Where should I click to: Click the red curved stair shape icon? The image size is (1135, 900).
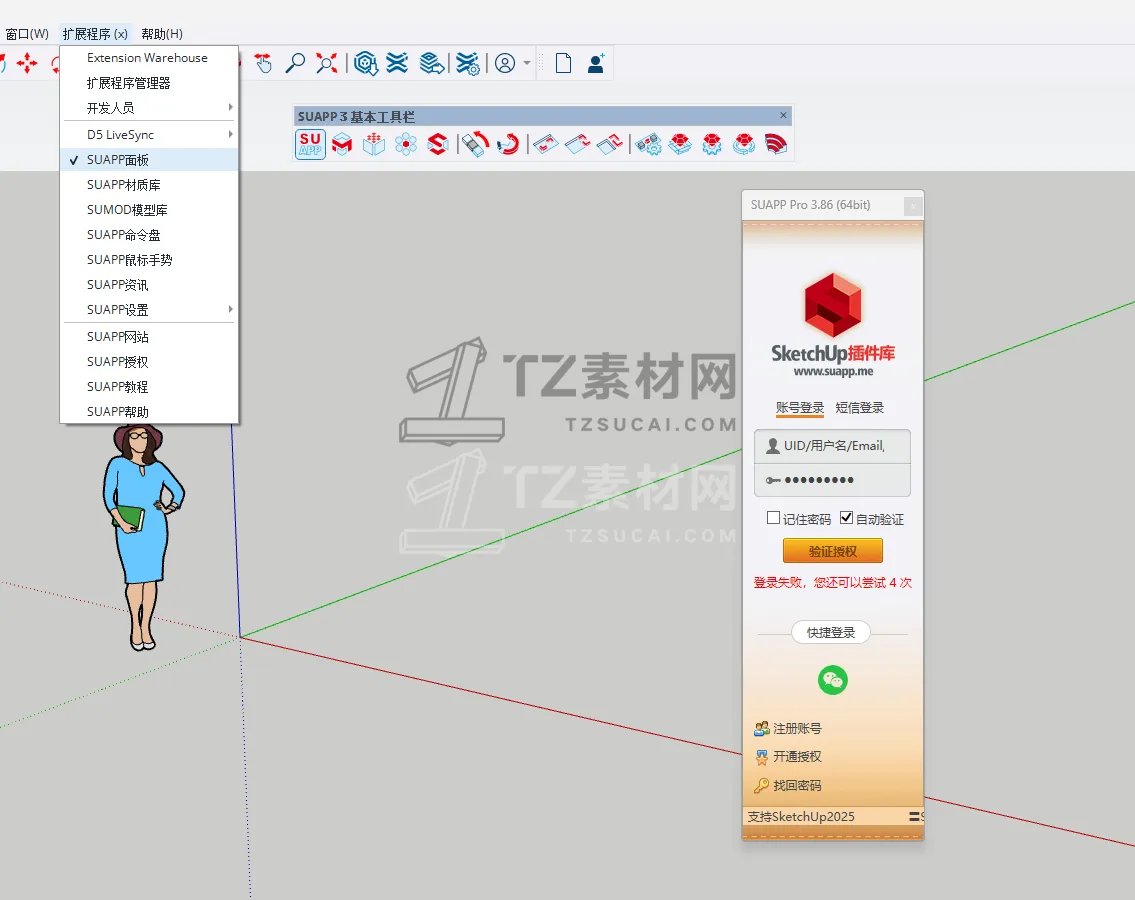pos(776,144)
